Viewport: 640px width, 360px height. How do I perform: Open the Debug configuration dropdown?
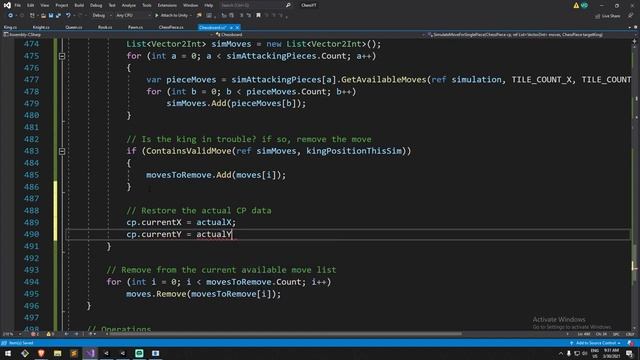[101, 16]
